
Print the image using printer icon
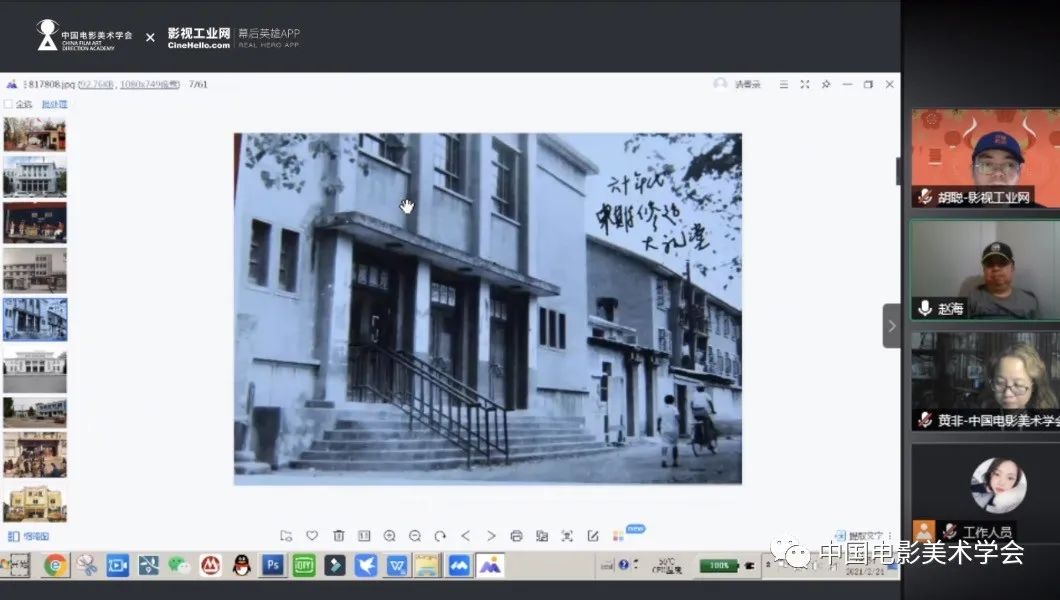(x=517, y=536)
